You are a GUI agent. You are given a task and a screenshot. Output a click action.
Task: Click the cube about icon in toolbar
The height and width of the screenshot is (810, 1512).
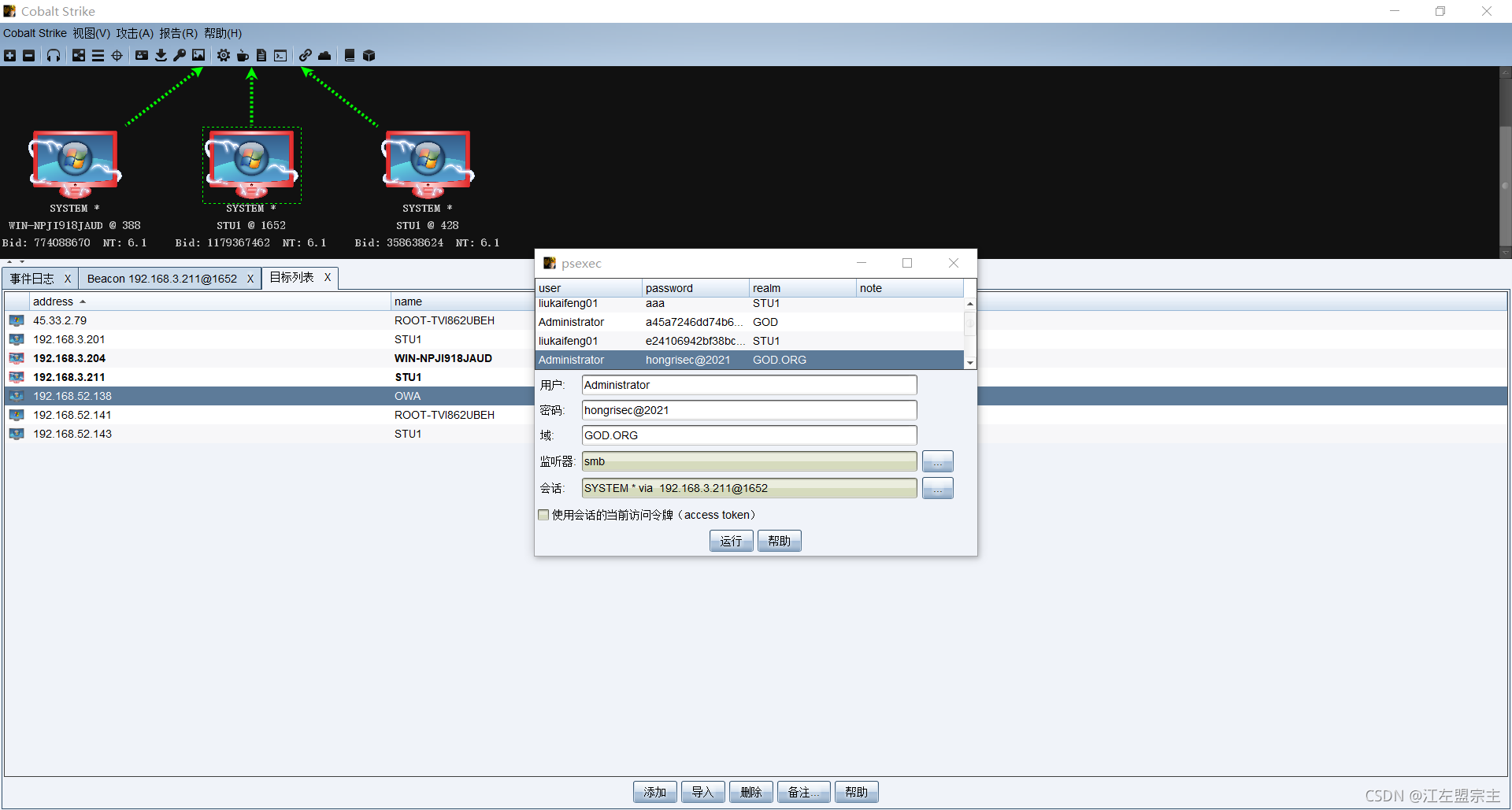pyautogui.click(x=369, y=55)
